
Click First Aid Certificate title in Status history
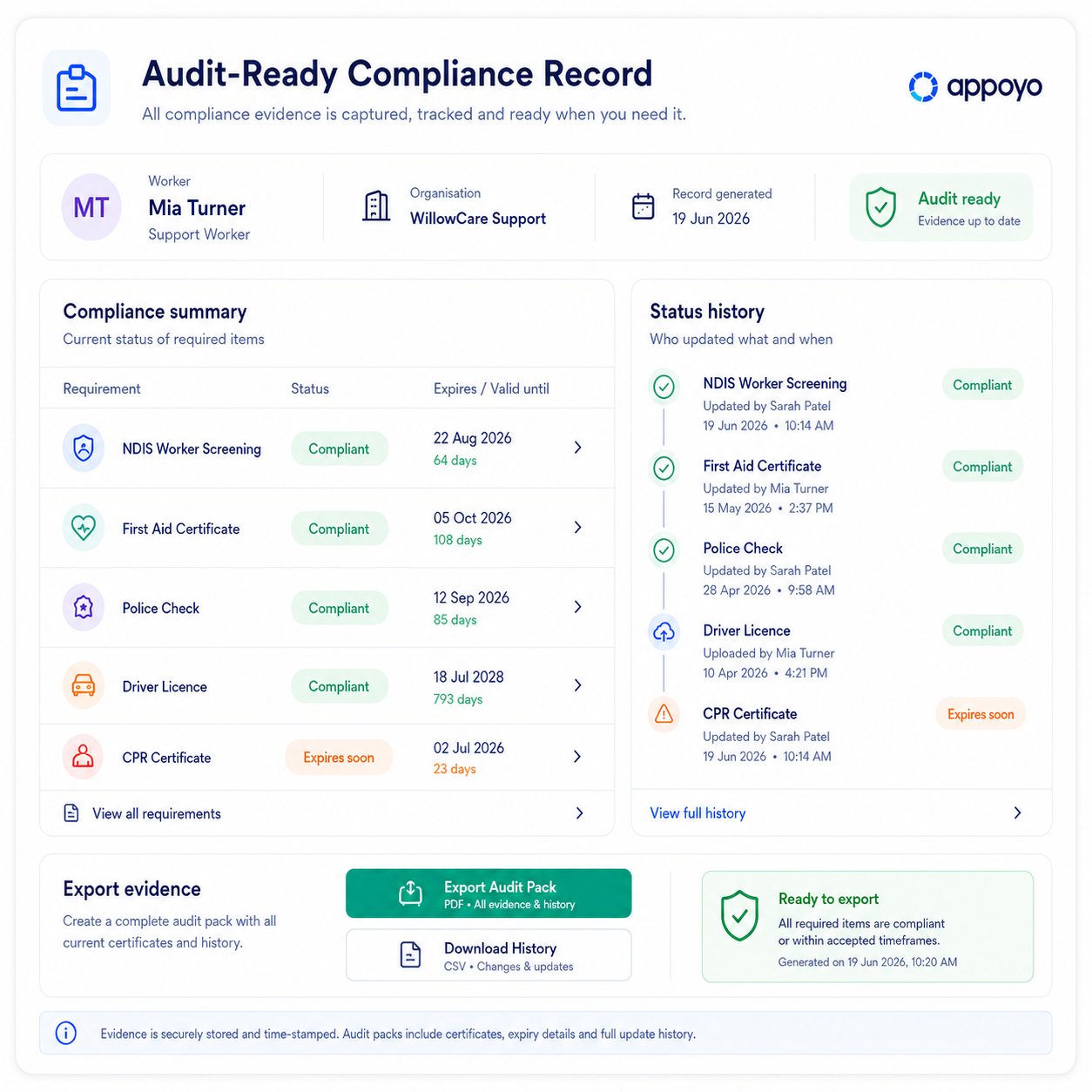tap(762, 466)
